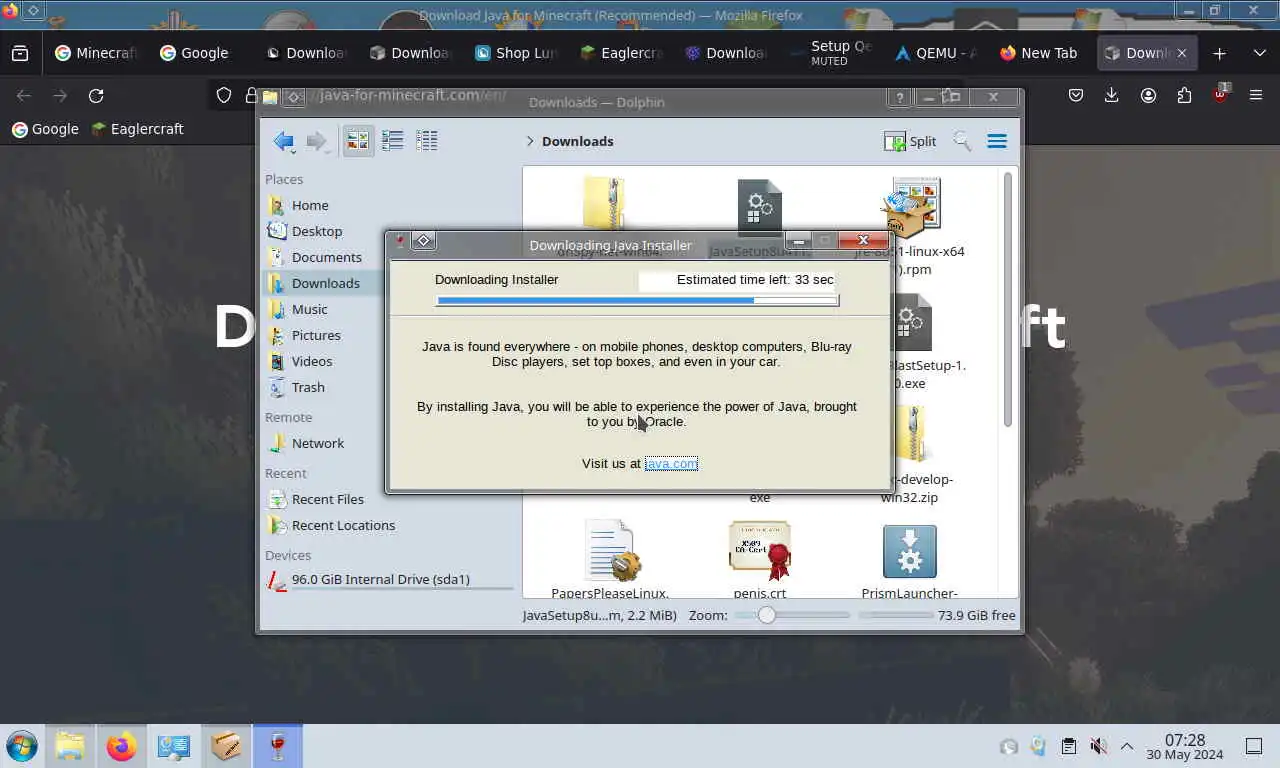Switch to the Google Firefox tab

(195, 53)
